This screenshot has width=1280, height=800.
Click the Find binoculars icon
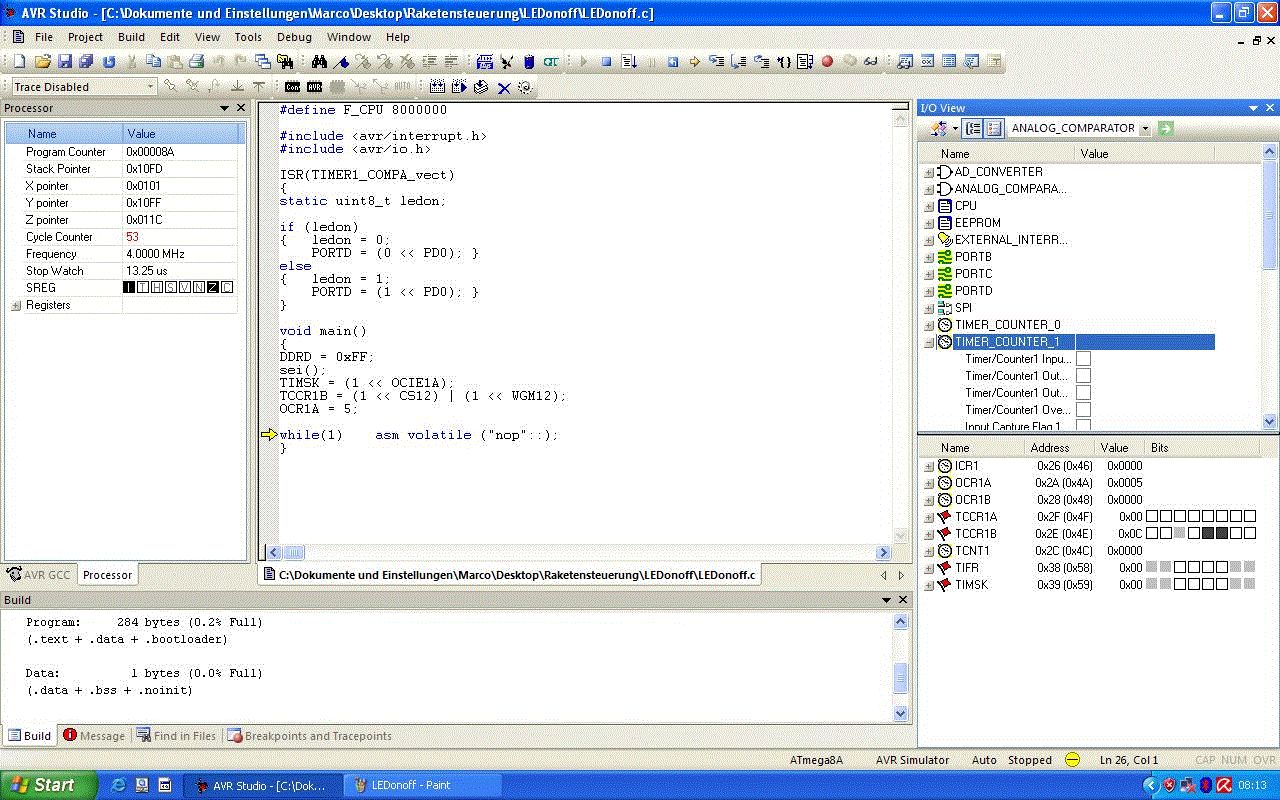tap(320, 62)
